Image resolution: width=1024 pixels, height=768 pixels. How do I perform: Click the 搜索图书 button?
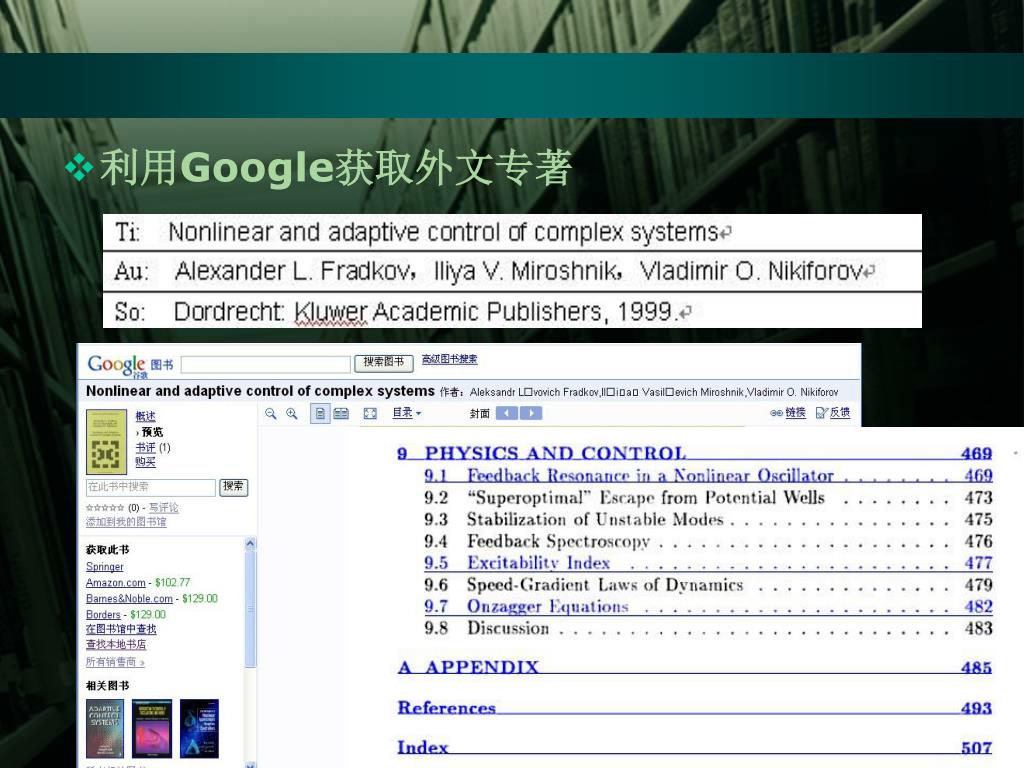click(384, 362)
